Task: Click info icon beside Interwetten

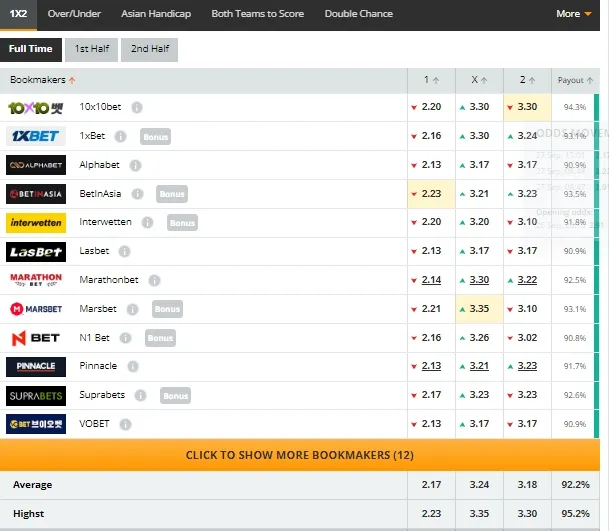Action: coord(147,223)
